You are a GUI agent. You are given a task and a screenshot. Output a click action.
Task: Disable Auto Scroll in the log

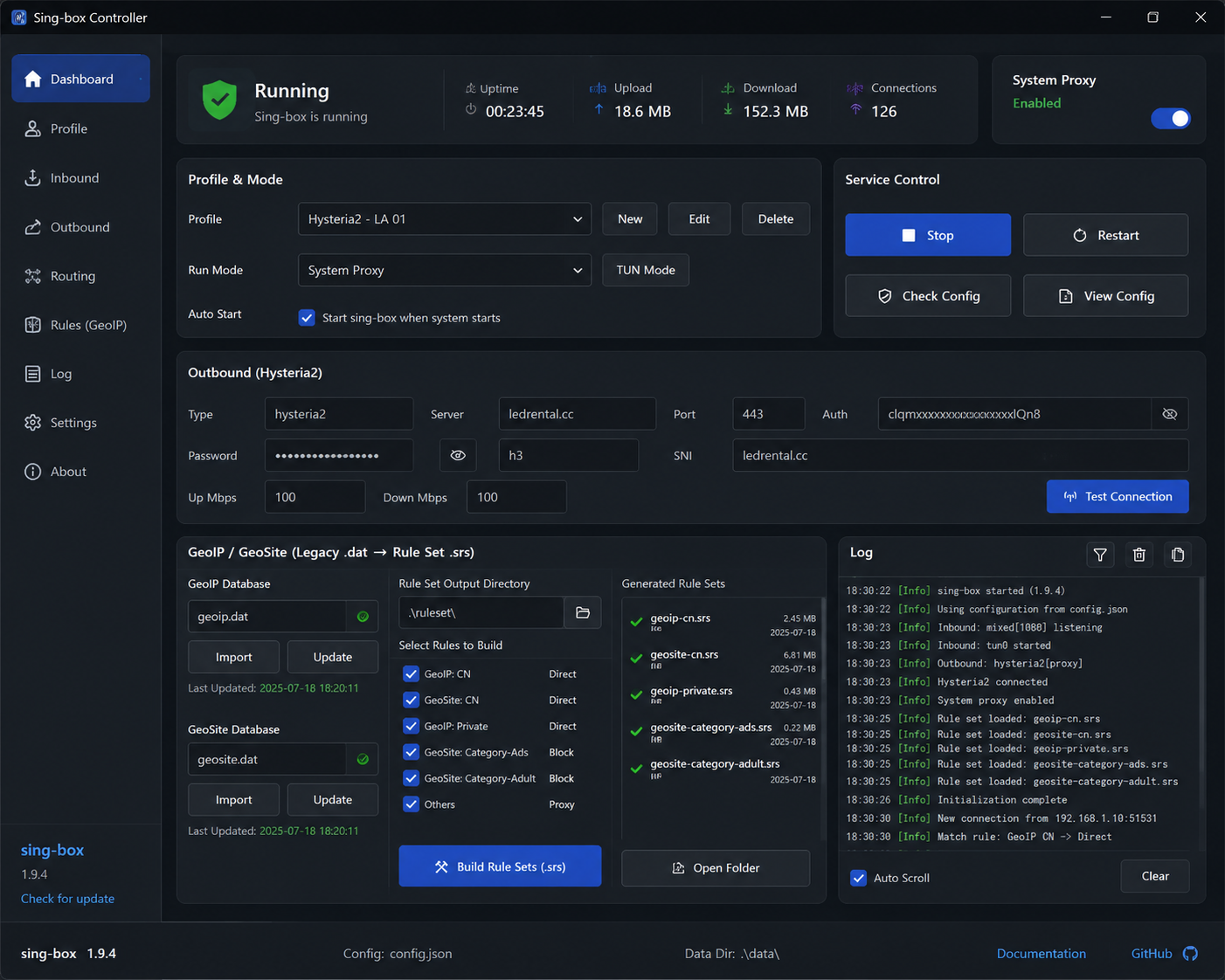(859, 878)
